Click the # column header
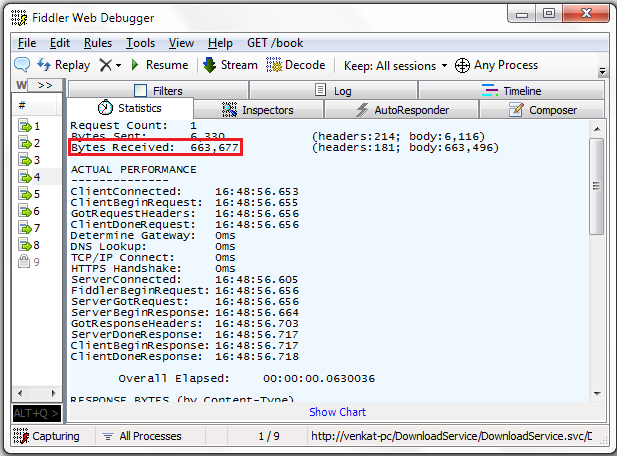This screenshot has width=617, height=456. 35,105
